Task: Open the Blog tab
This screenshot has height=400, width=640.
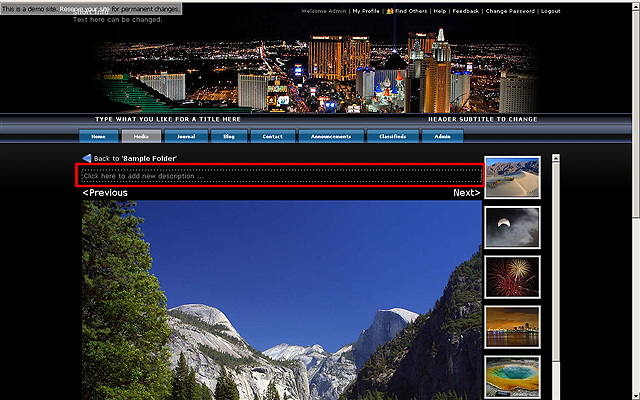Action: pyautogui.click(x=228, y=136)
